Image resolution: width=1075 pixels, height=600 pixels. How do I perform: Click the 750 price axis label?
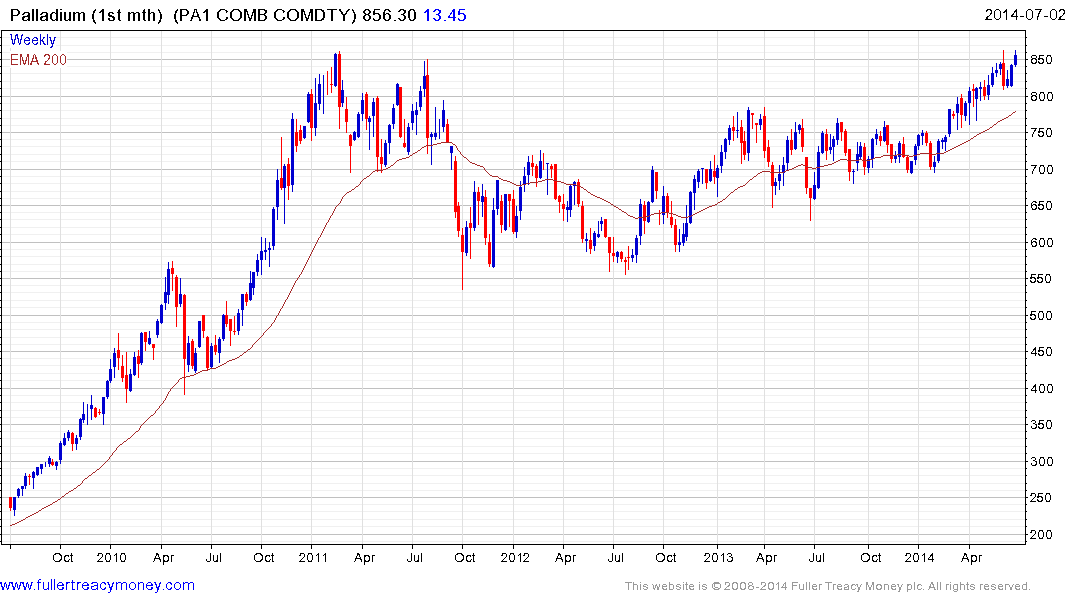coord(1041,133)
